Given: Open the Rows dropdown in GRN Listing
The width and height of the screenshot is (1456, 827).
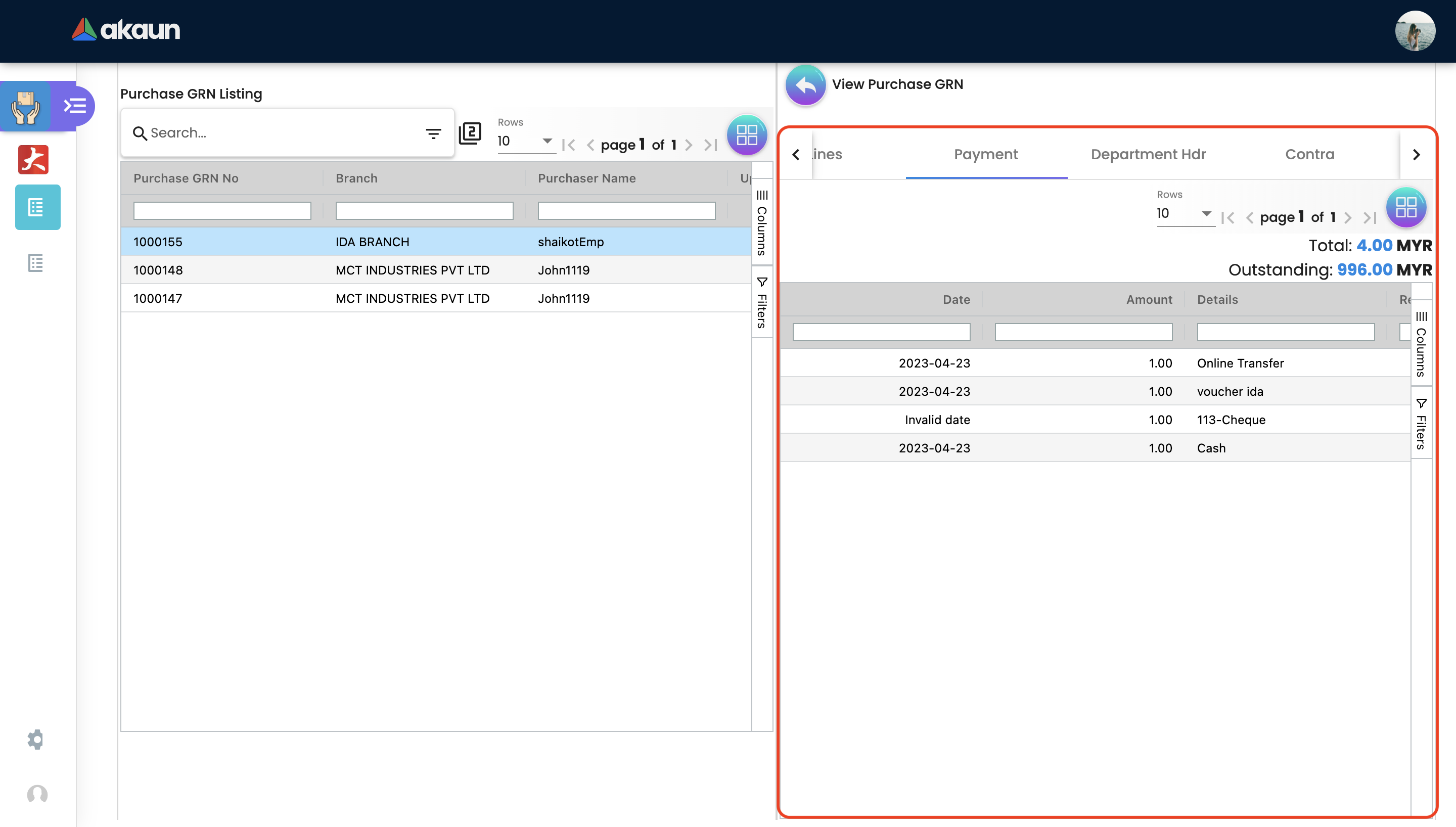Looking at the screenshot, I should click(525, 141).
